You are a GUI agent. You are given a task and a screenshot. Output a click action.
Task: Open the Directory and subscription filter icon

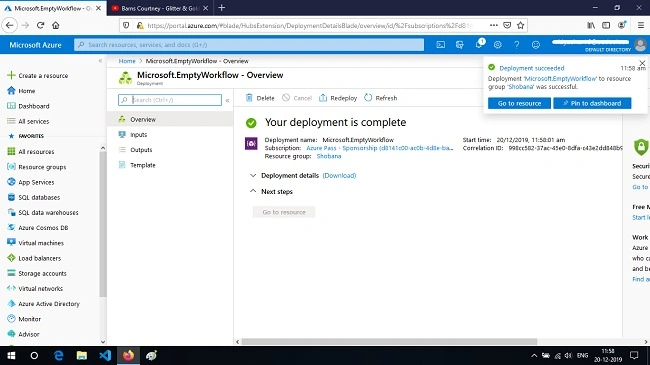[459, 44]
